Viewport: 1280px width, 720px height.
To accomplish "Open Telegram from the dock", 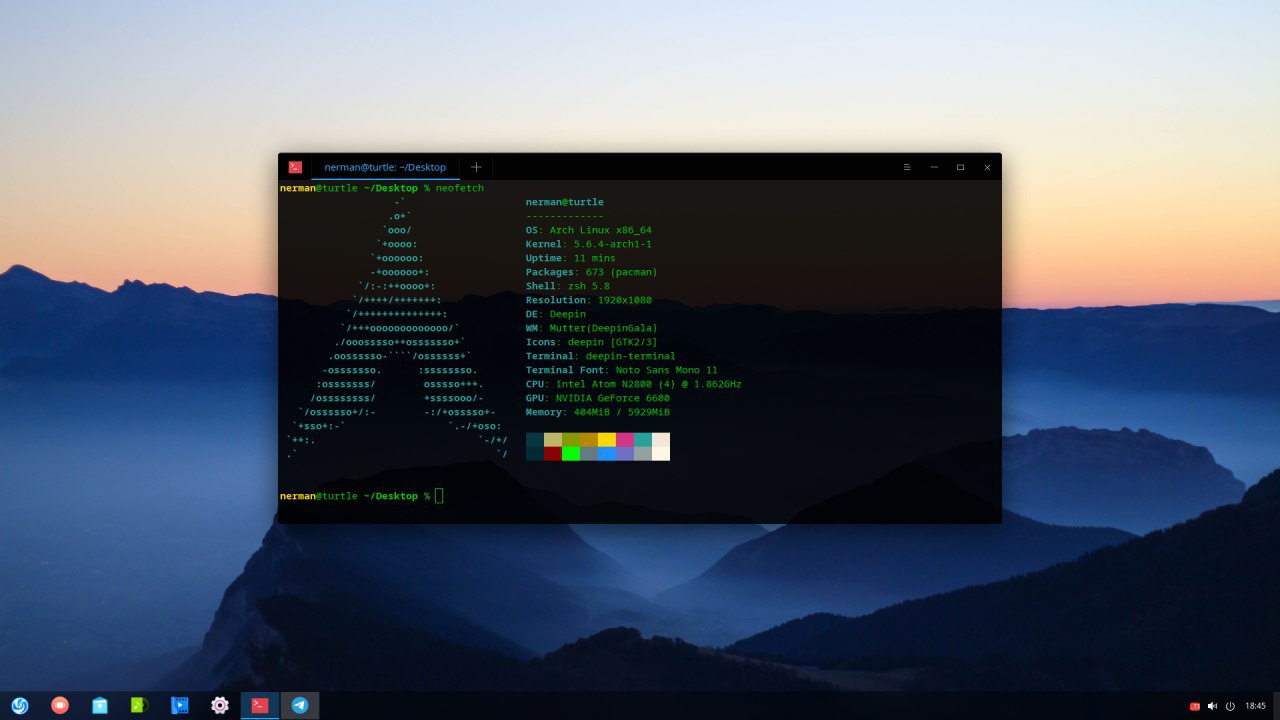I will 300,705.
